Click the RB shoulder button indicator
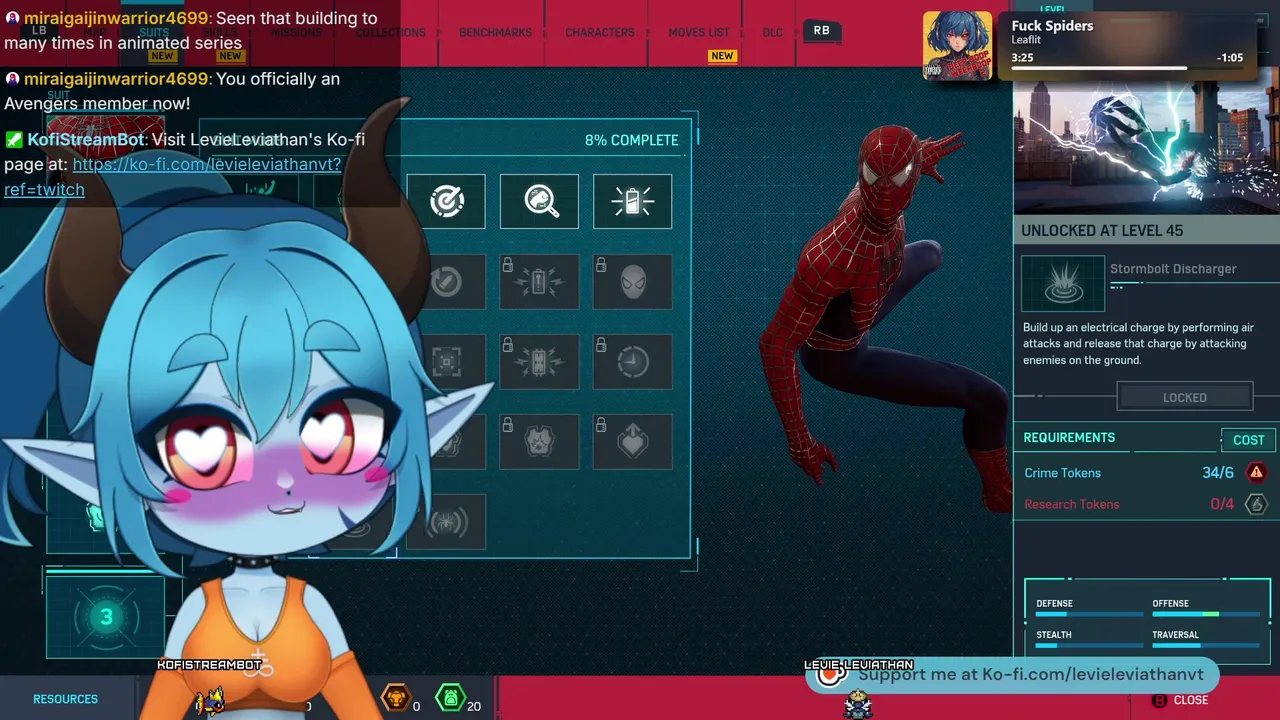The width and height of the screenshot is (1280, 720). [821, 31]
